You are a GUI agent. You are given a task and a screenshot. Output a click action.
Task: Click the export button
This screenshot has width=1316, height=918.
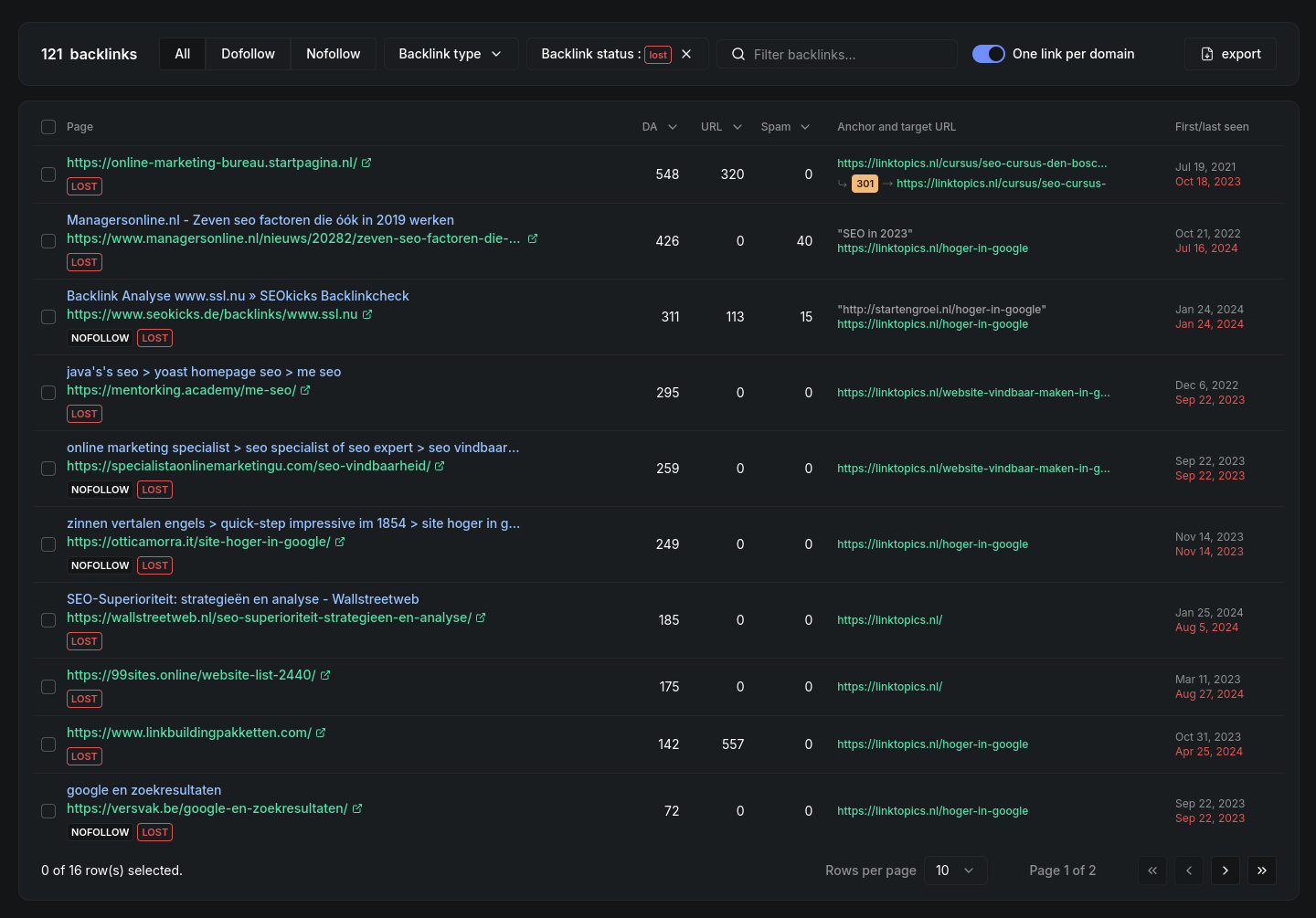coord(1231,54)
